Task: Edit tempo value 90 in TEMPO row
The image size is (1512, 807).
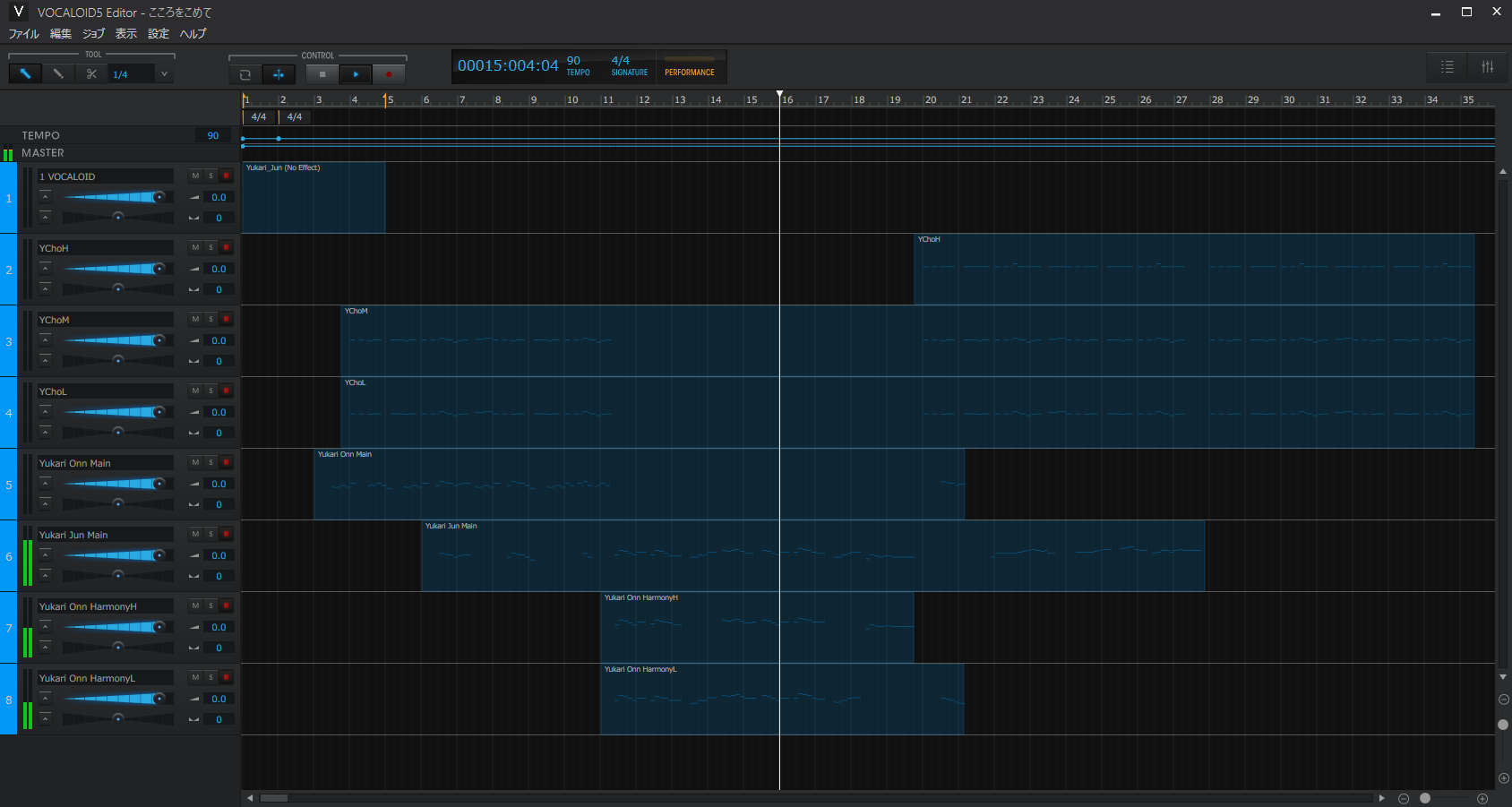Action: click(x=213, y=135)
